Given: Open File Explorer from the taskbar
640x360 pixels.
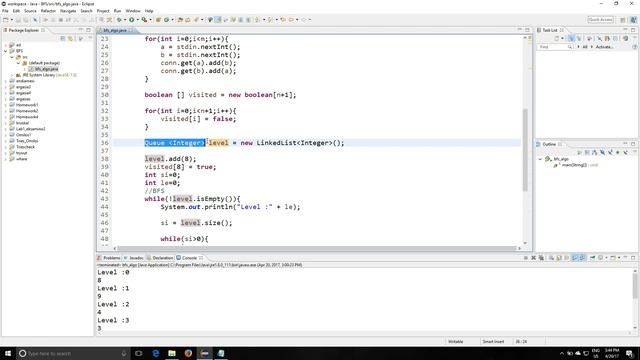Looking at the screenshot, I should click(x=172, y=353).
